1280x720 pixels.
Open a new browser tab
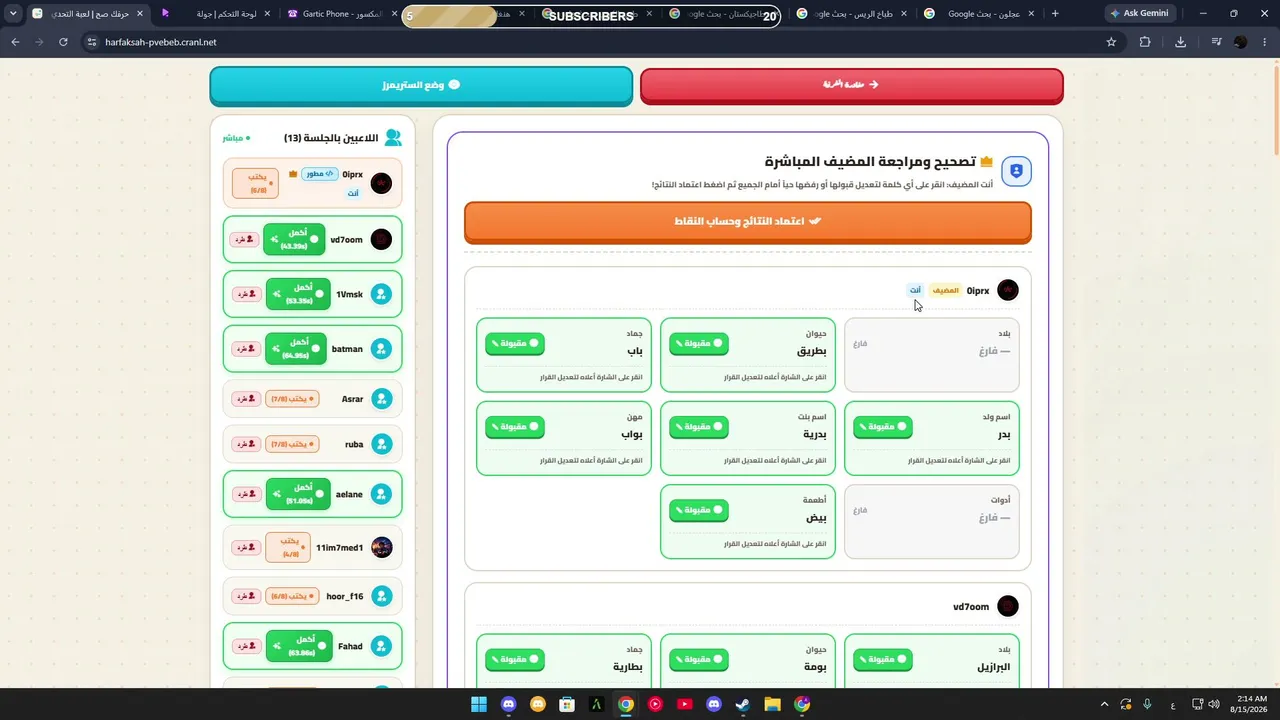1055,14
